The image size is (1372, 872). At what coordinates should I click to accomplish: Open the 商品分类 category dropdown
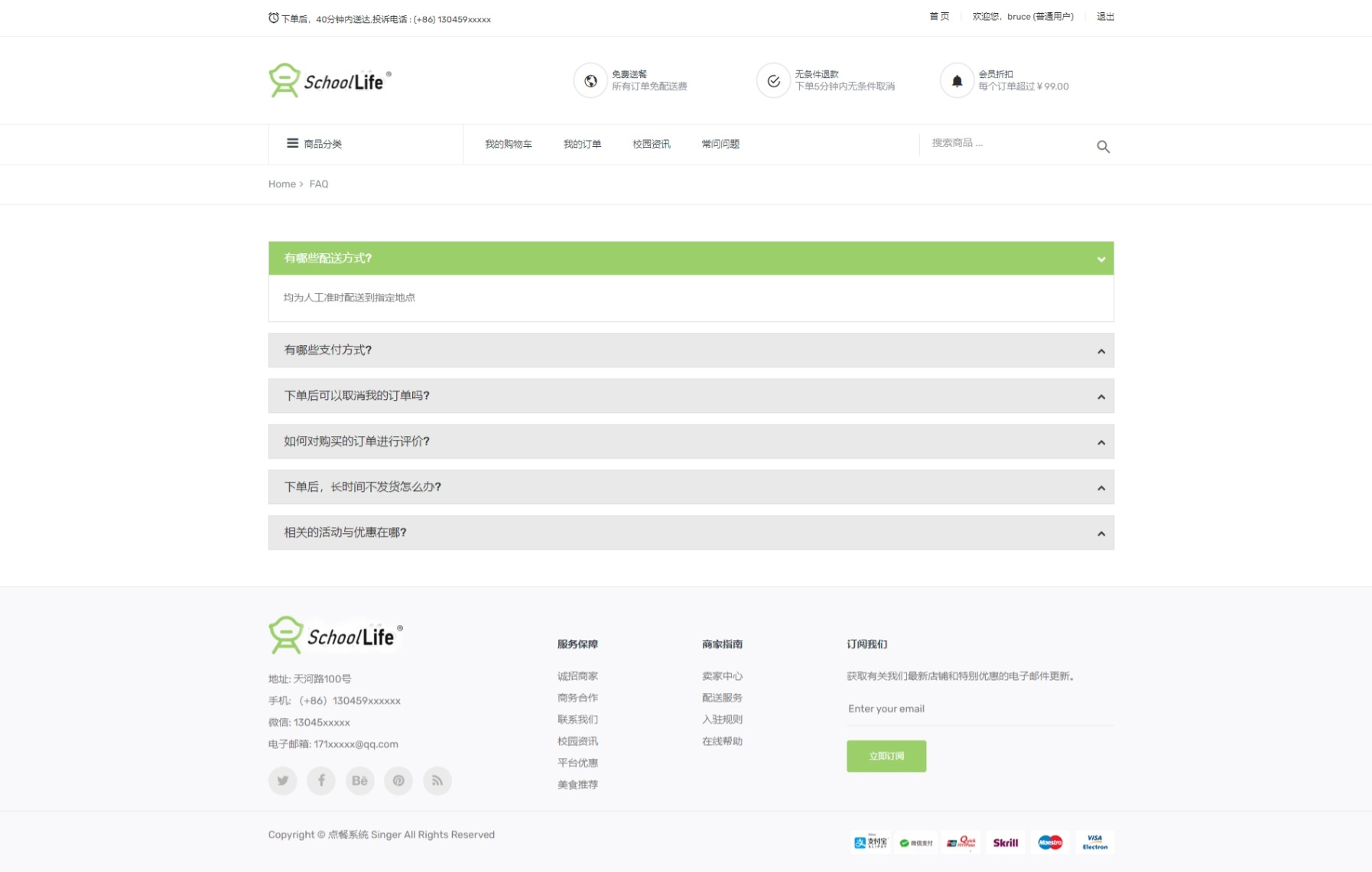366,144
